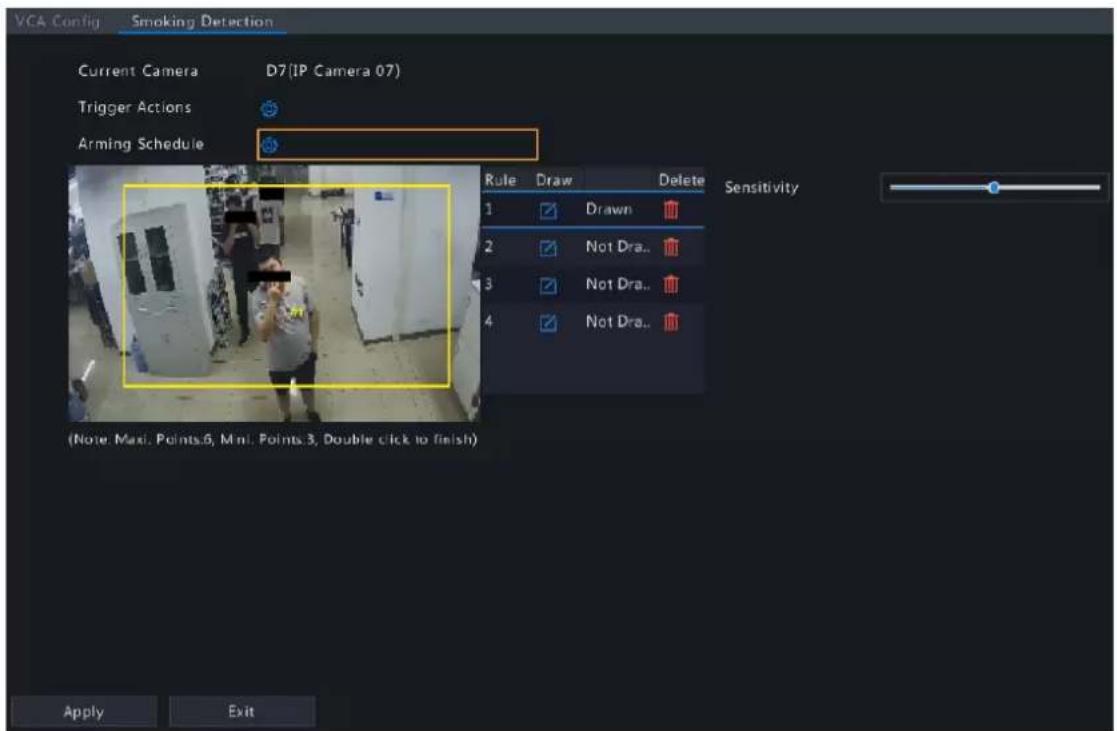Click the Sensitivity label
Screen dimensions: 1117x731
click(x=762, y=187)
